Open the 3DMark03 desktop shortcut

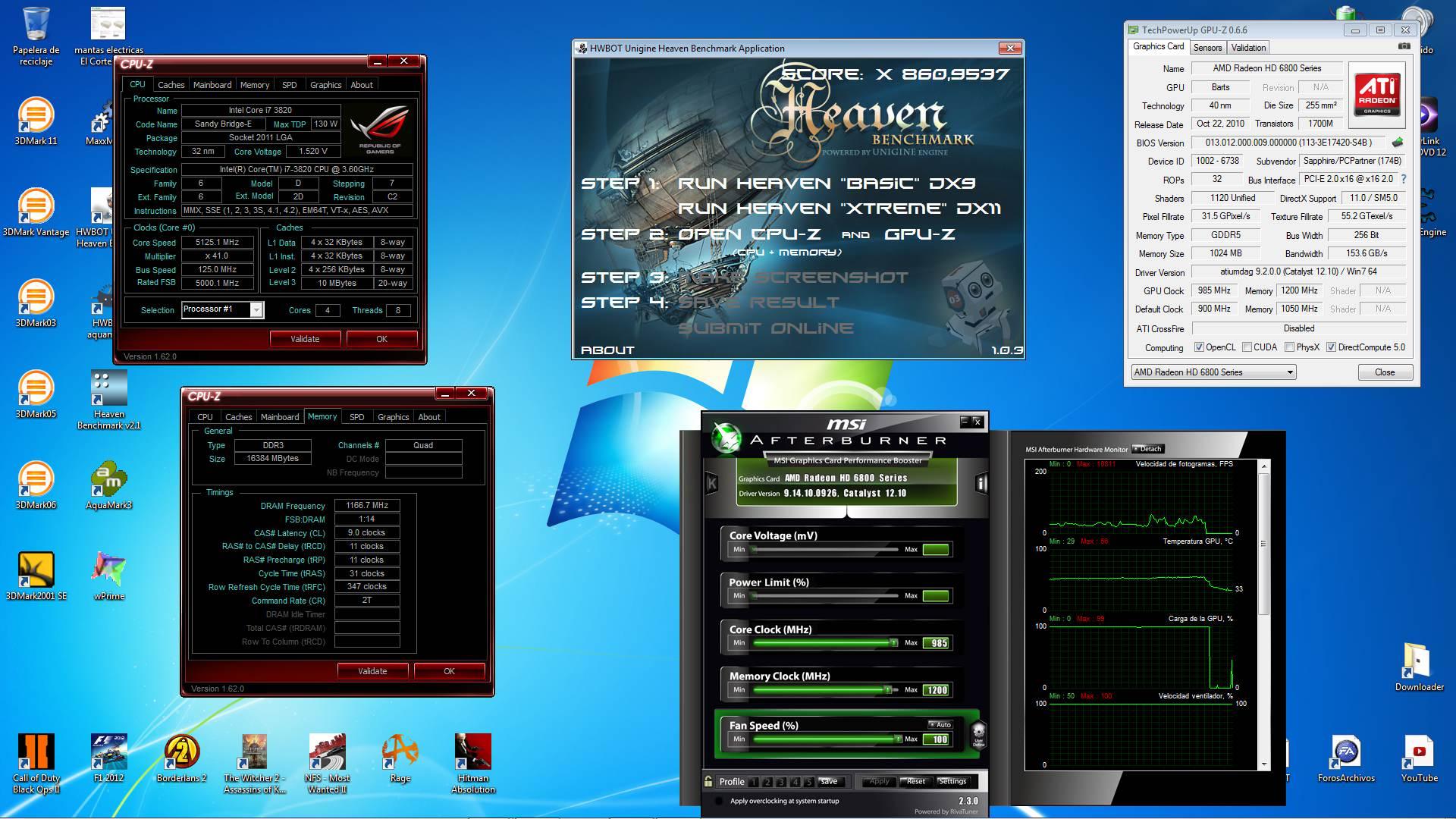36,303
